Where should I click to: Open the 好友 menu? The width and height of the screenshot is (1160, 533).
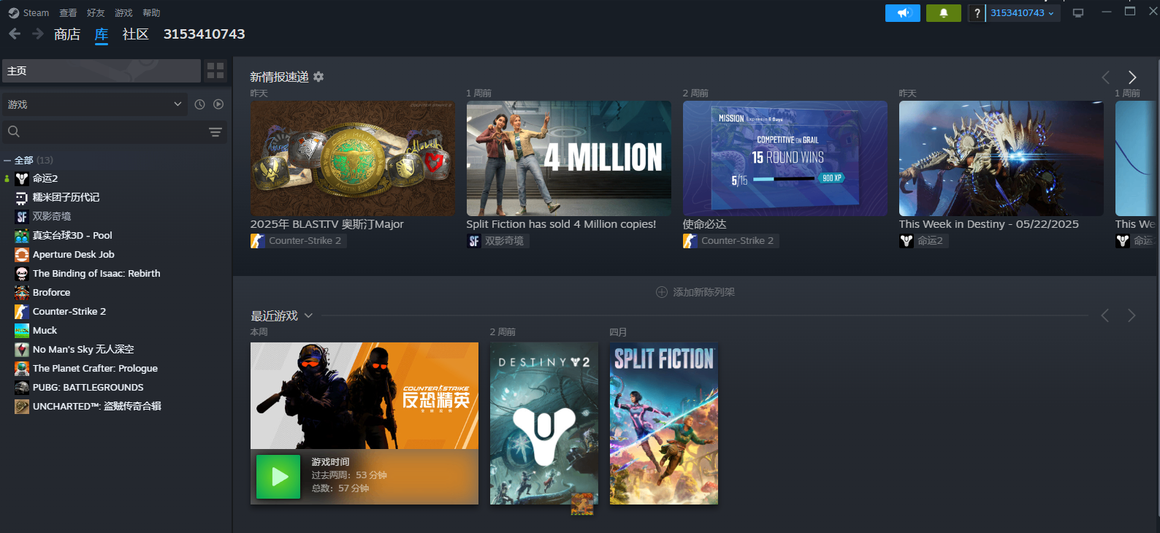pos(95,13)
